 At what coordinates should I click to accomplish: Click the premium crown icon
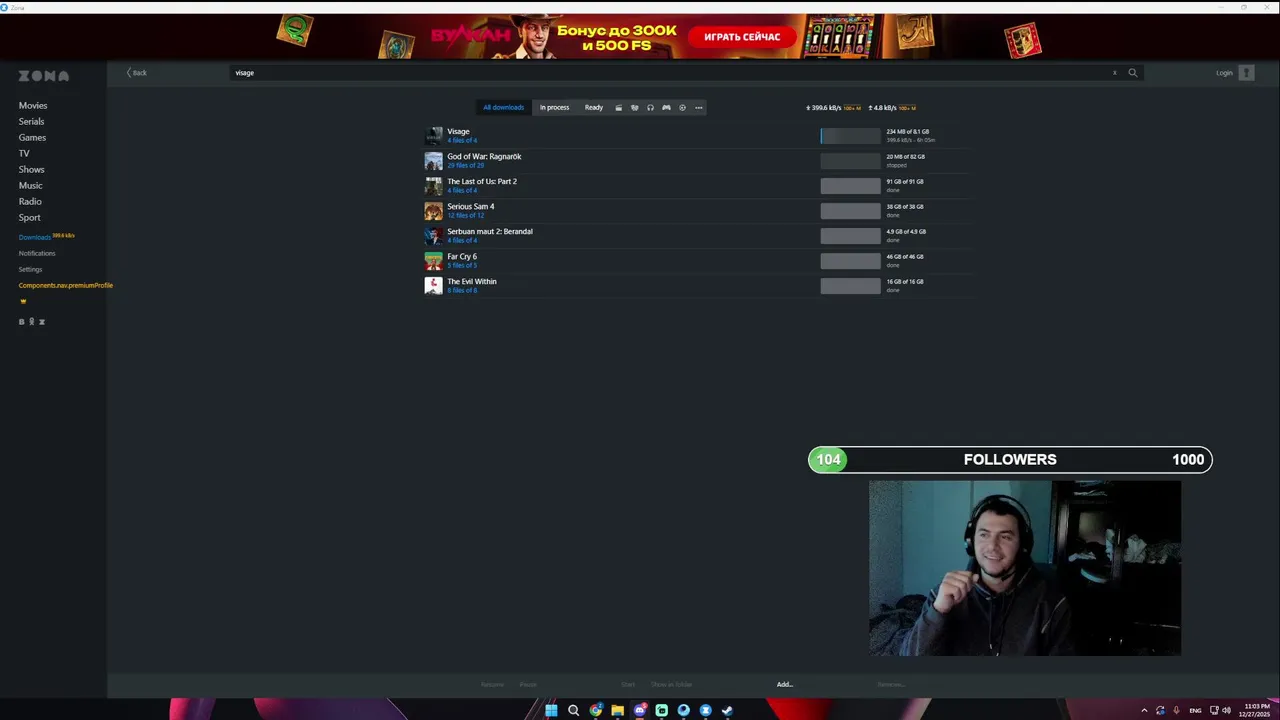23,301
